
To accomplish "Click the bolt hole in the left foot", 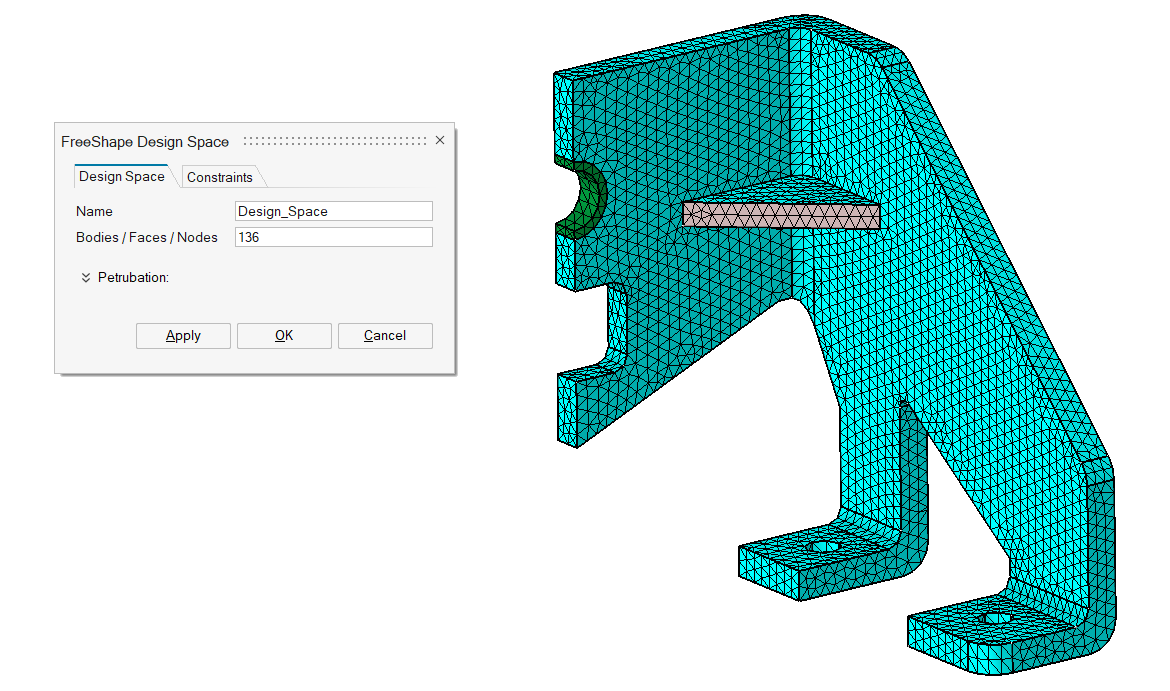I will pyautogui.click(x=825, y=547).
